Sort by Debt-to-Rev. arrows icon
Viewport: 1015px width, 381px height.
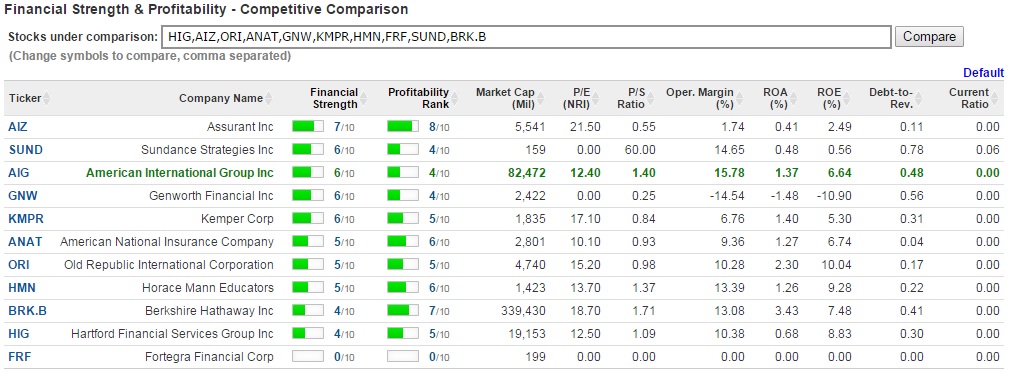[918, 99]
